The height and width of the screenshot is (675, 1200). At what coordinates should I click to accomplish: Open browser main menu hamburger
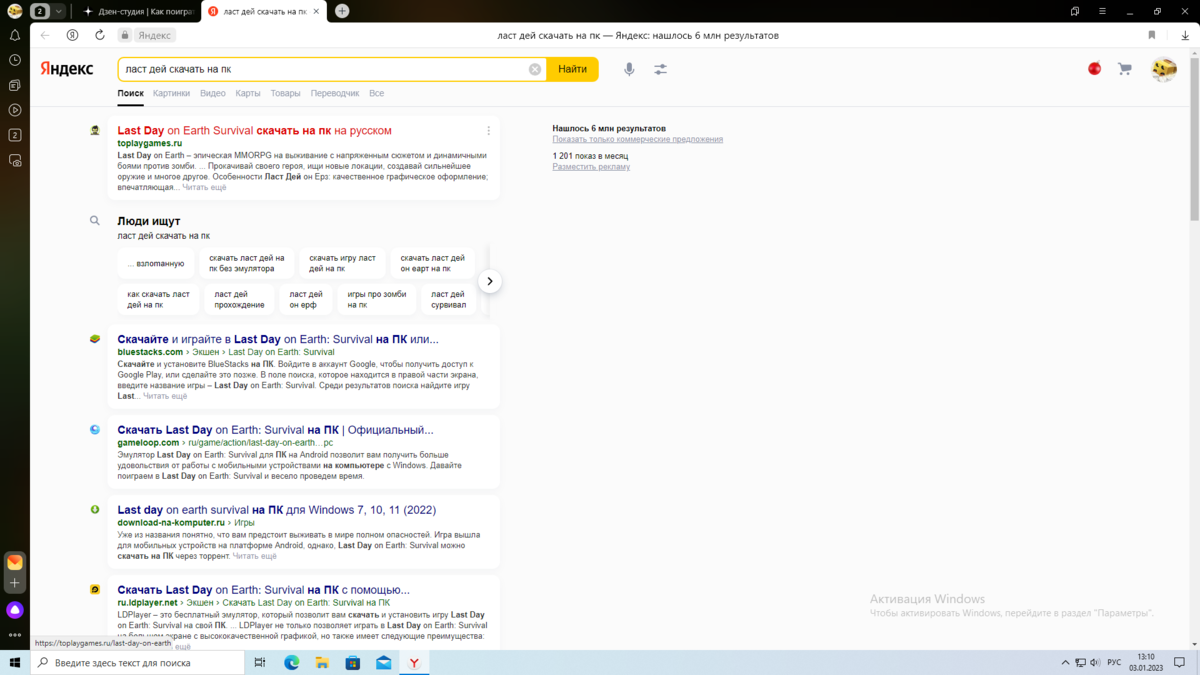pos(1100,11)
